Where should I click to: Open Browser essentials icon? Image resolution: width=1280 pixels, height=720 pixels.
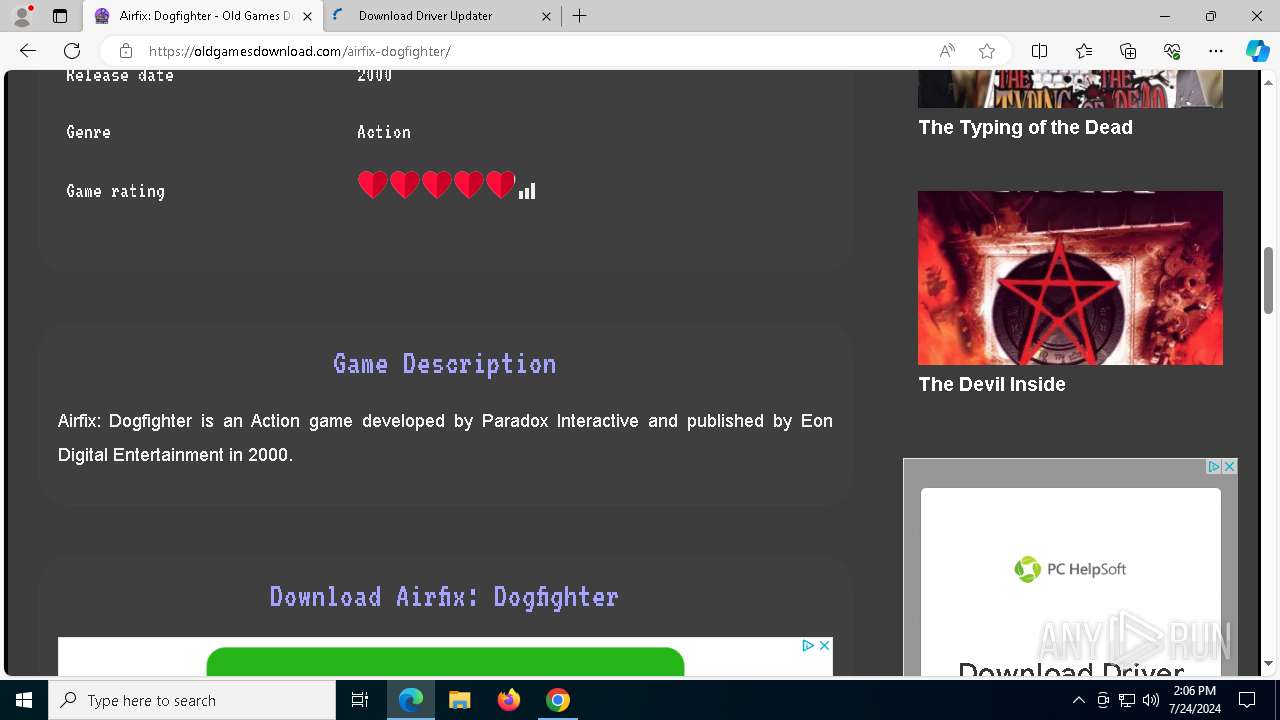1172,51
